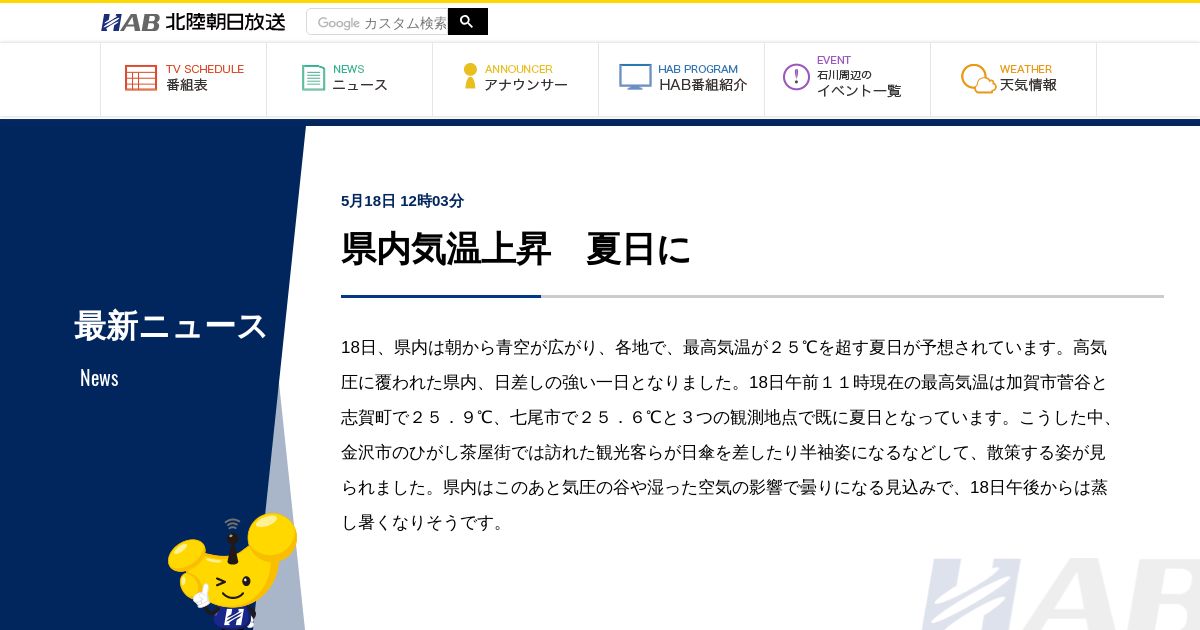Image resolution: width=1200 pixels, height=630 pixels.
Task: Click the black search magnifier button
Action: [x=467, y=21]
